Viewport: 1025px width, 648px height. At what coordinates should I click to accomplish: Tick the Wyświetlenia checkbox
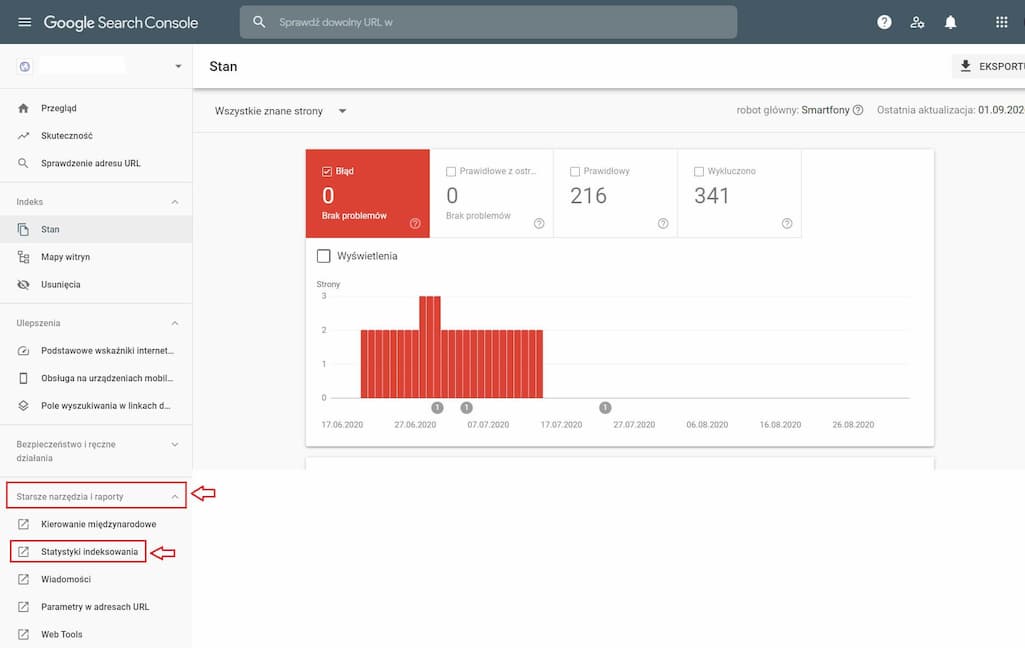click(324, 256)
